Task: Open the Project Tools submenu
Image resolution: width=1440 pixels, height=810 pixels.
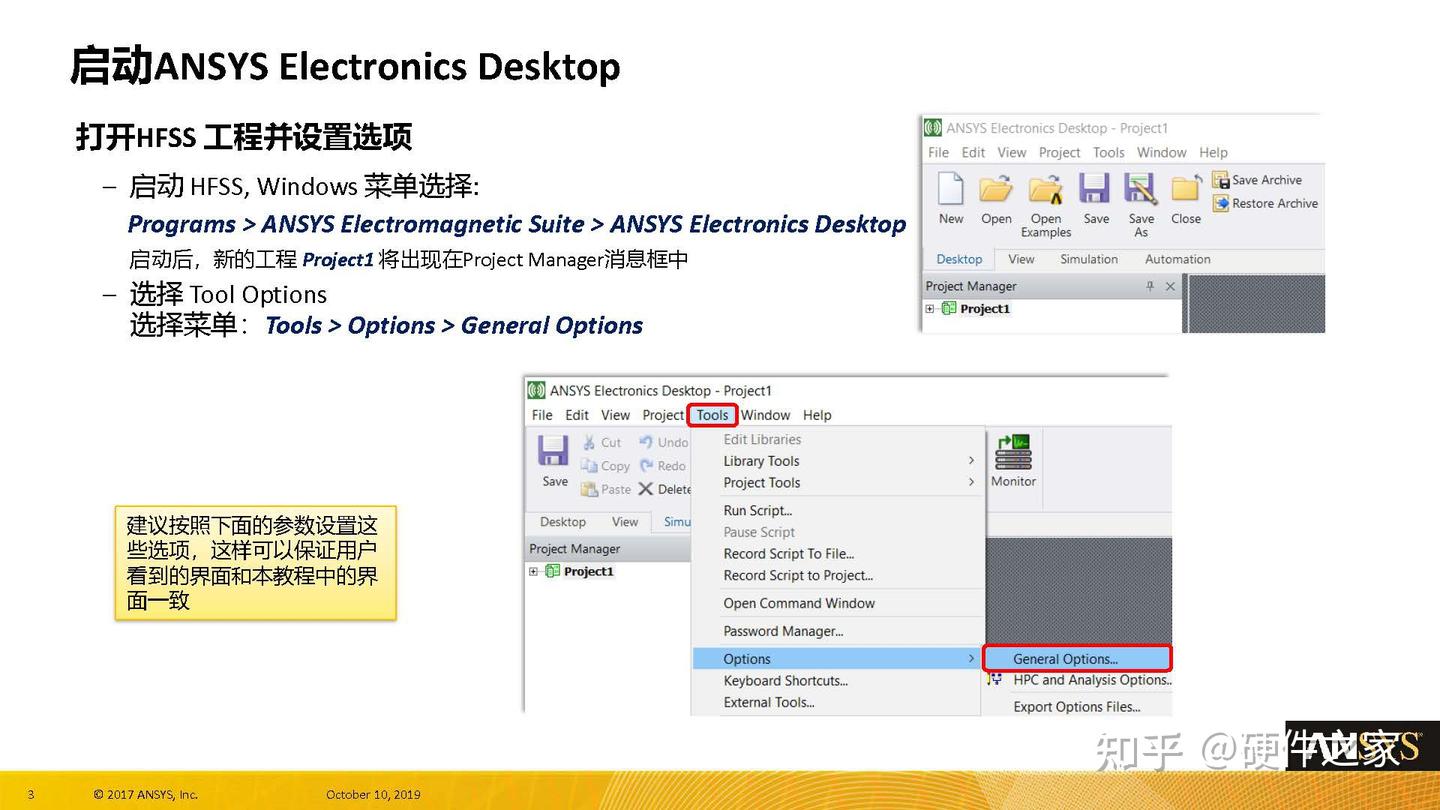Action: (x=763, y=483)
